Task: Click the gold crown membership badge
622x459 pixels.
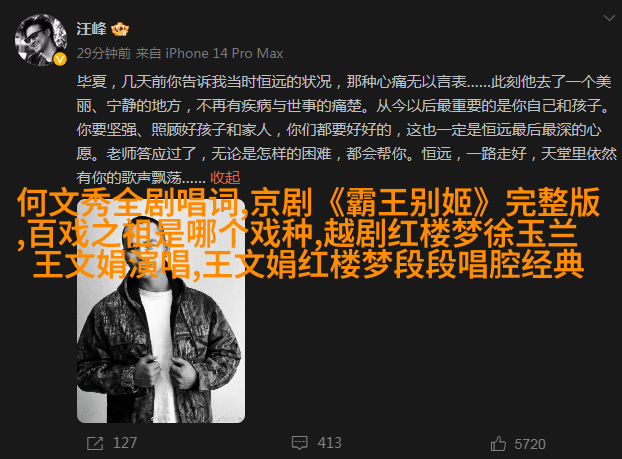Action: click(120, 29)
